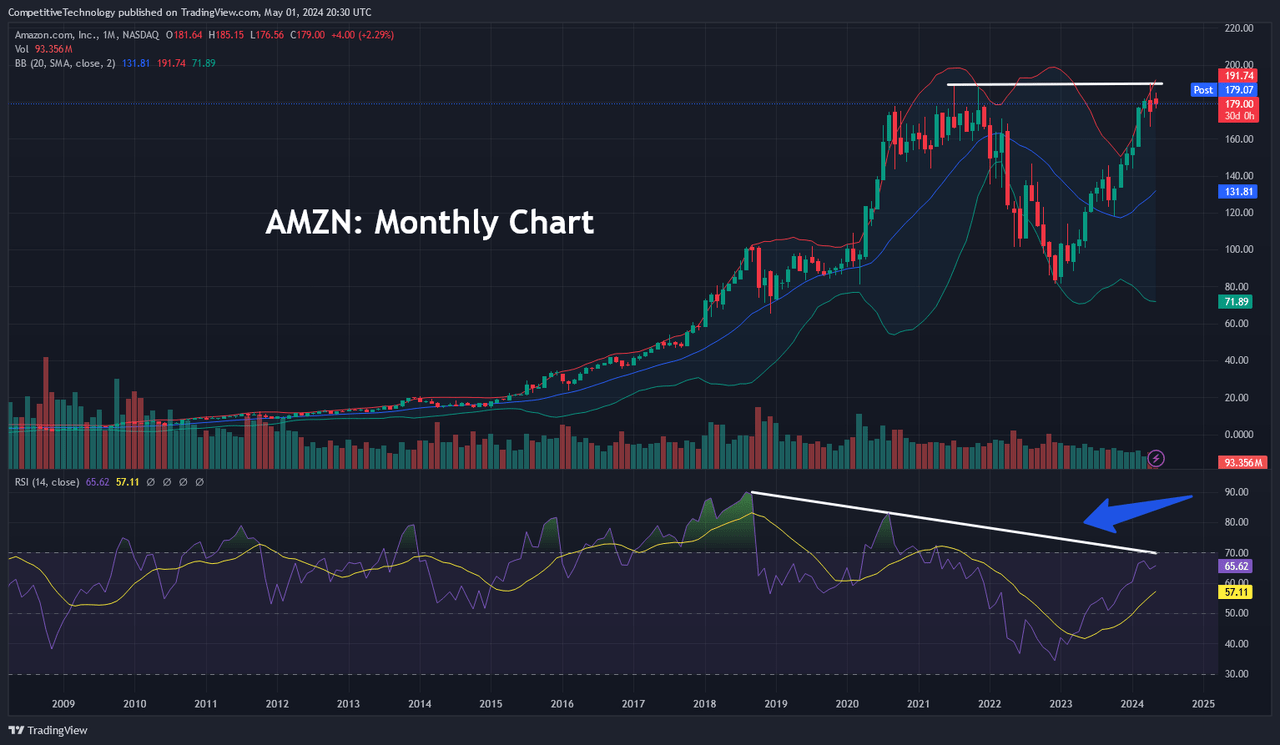Click the 60.00 price axis tick on main chart
Image resolution: width=1280 pixels, height=745 pixels.
point(1238,324)
